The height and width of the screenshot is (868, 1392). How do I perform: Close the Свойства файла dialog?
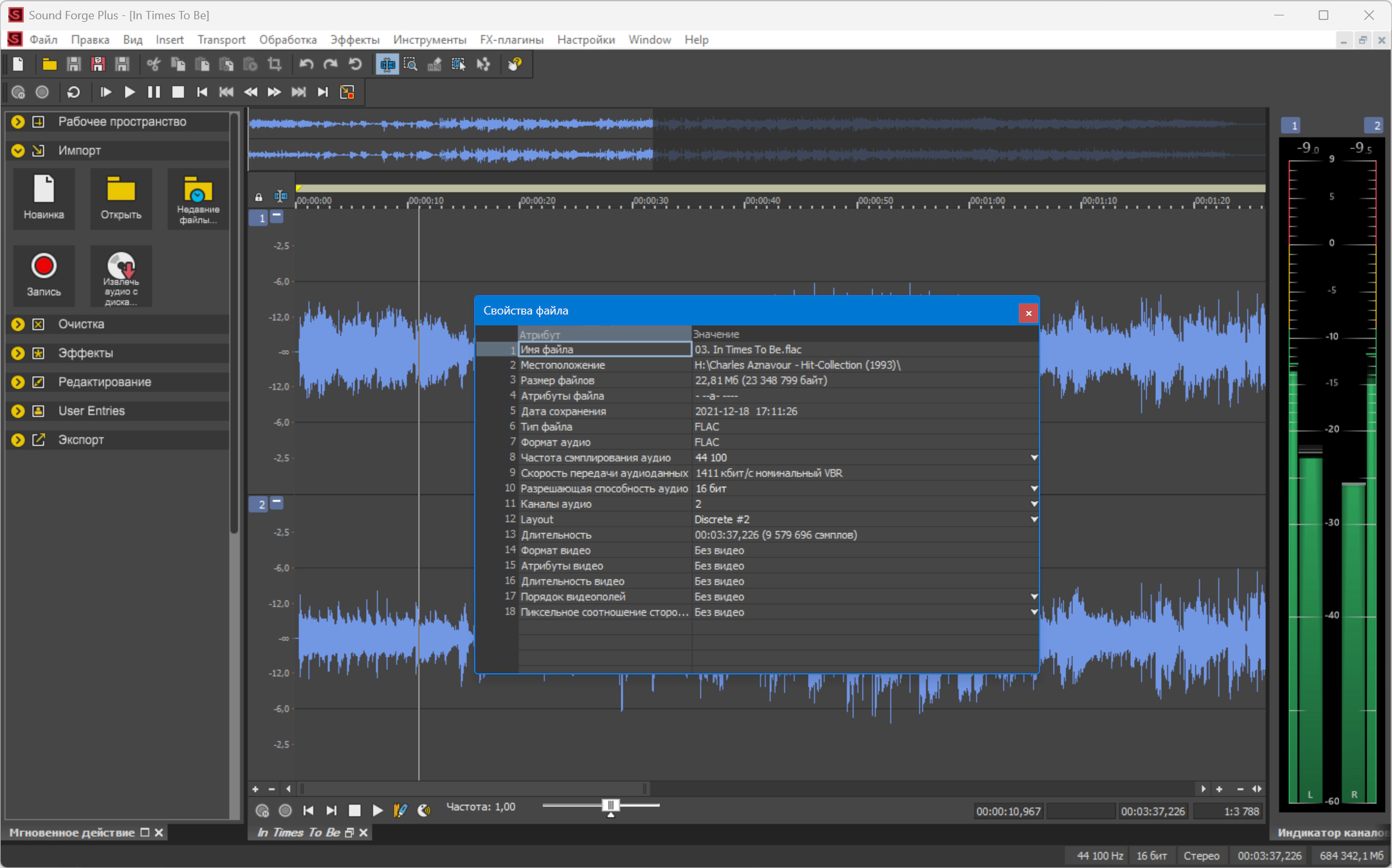pyautogui.click(x=1029, y=313)
